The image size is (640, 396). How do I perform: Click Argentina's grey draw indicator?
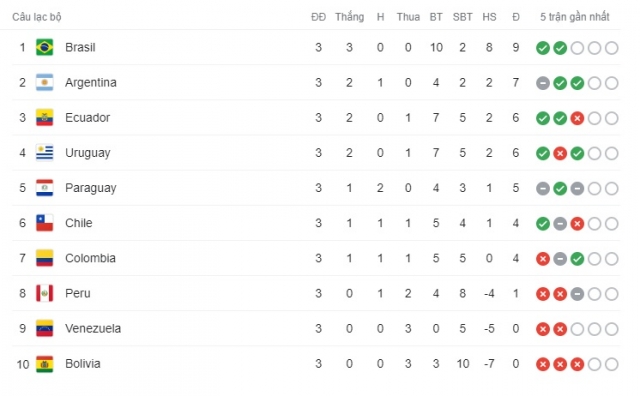(x=543, y=83)
